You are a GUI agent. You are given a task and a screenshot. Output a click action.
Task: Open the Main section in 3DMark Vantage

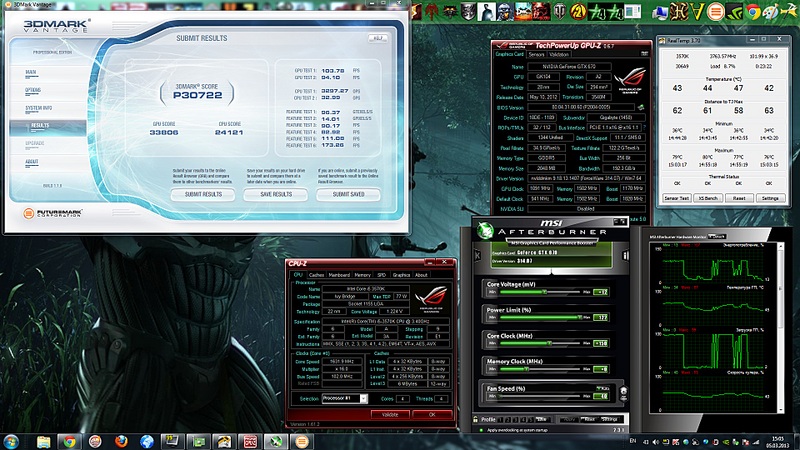[x=31, y=72]
